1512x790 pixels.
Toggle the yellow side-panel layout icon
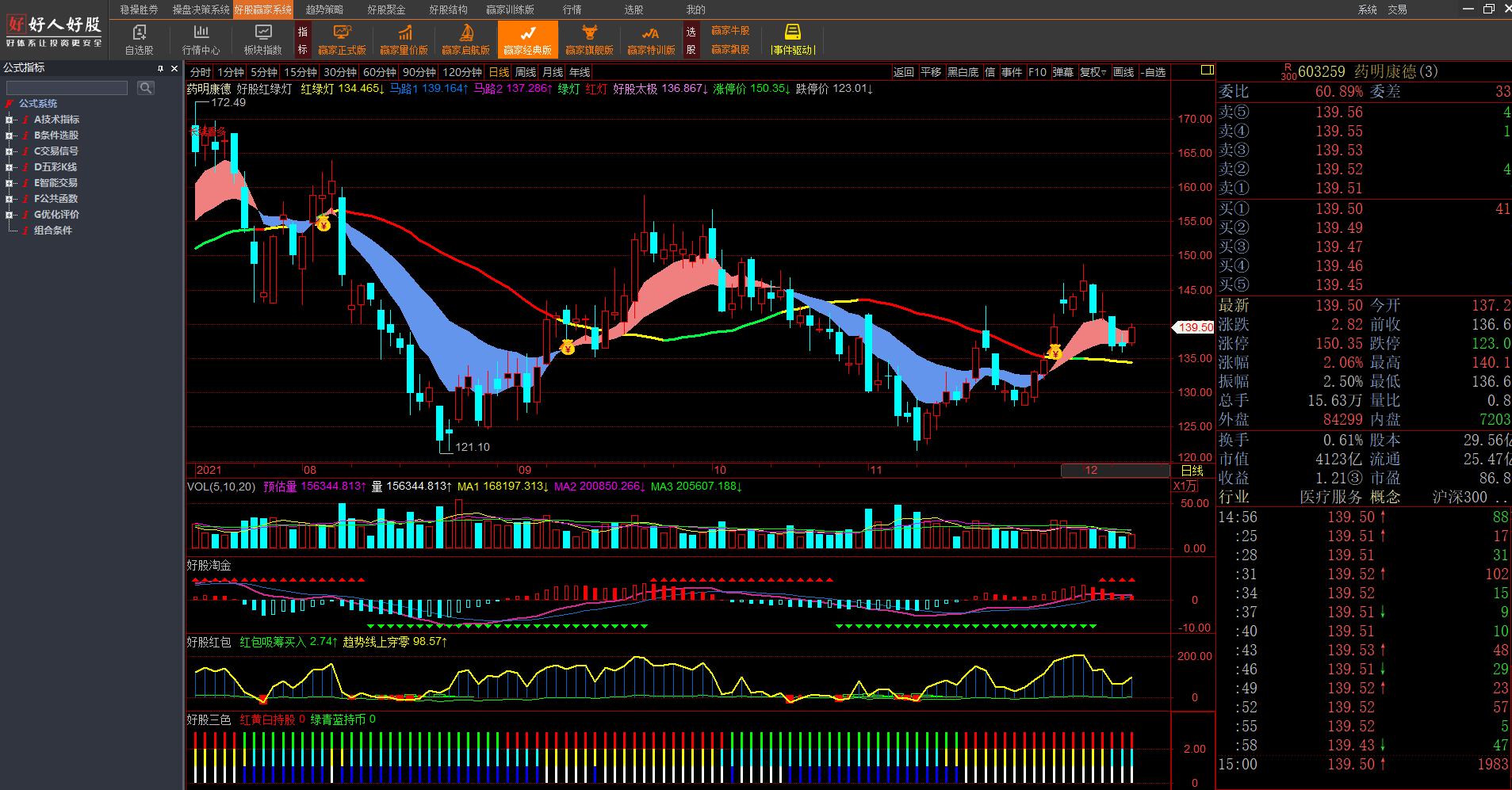tap(1207, 70)
